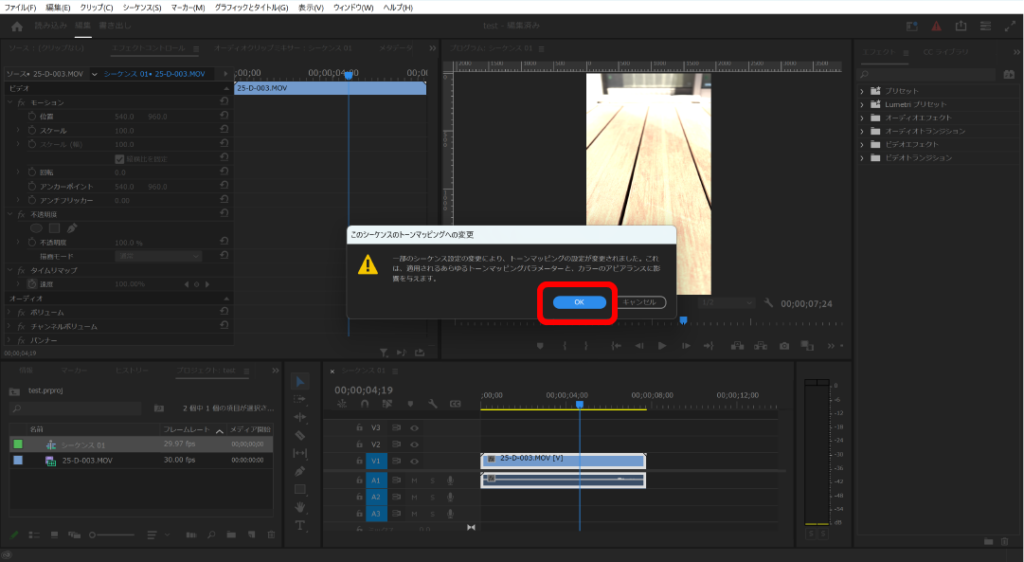The height and width of the screenshot is (562, 1024).
Task: Open the クリップ(C) menu
Action: (x=96, y=7)
